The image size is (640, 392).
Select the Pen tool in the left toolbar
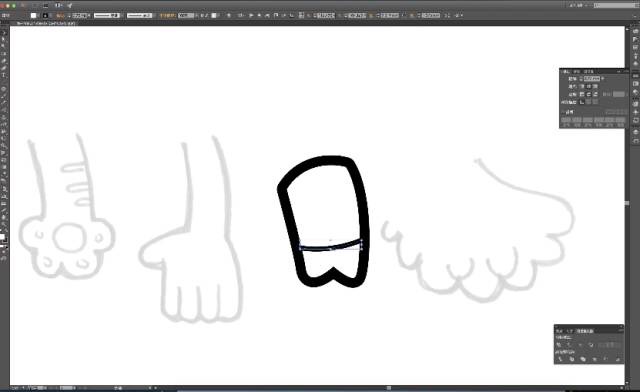(x=3, y=60)
